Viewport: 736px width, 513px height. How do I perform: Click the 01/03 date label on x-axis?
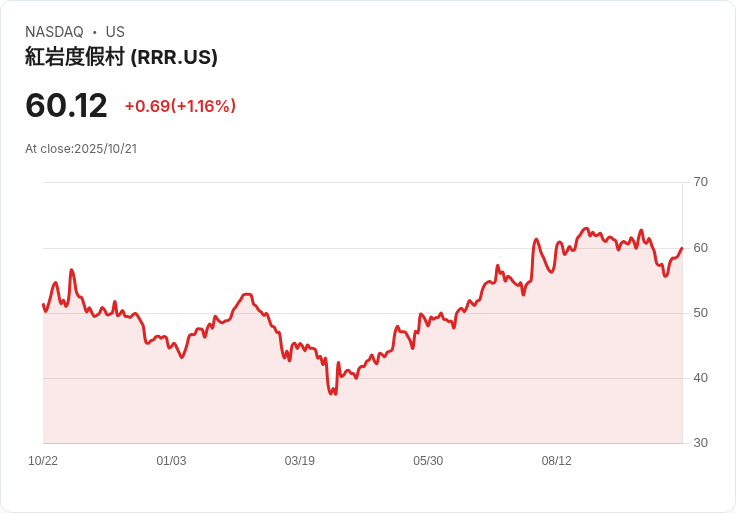171,460
